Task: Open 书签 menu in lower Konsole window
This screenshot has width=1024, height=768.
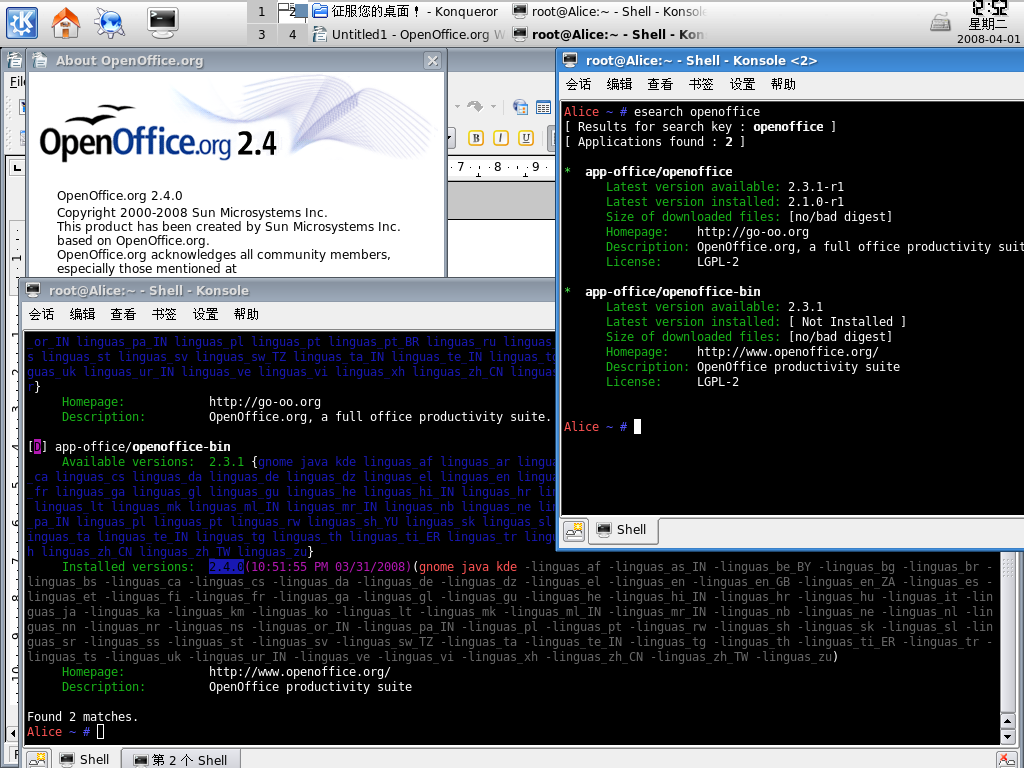Action: (x=164, y=314)
